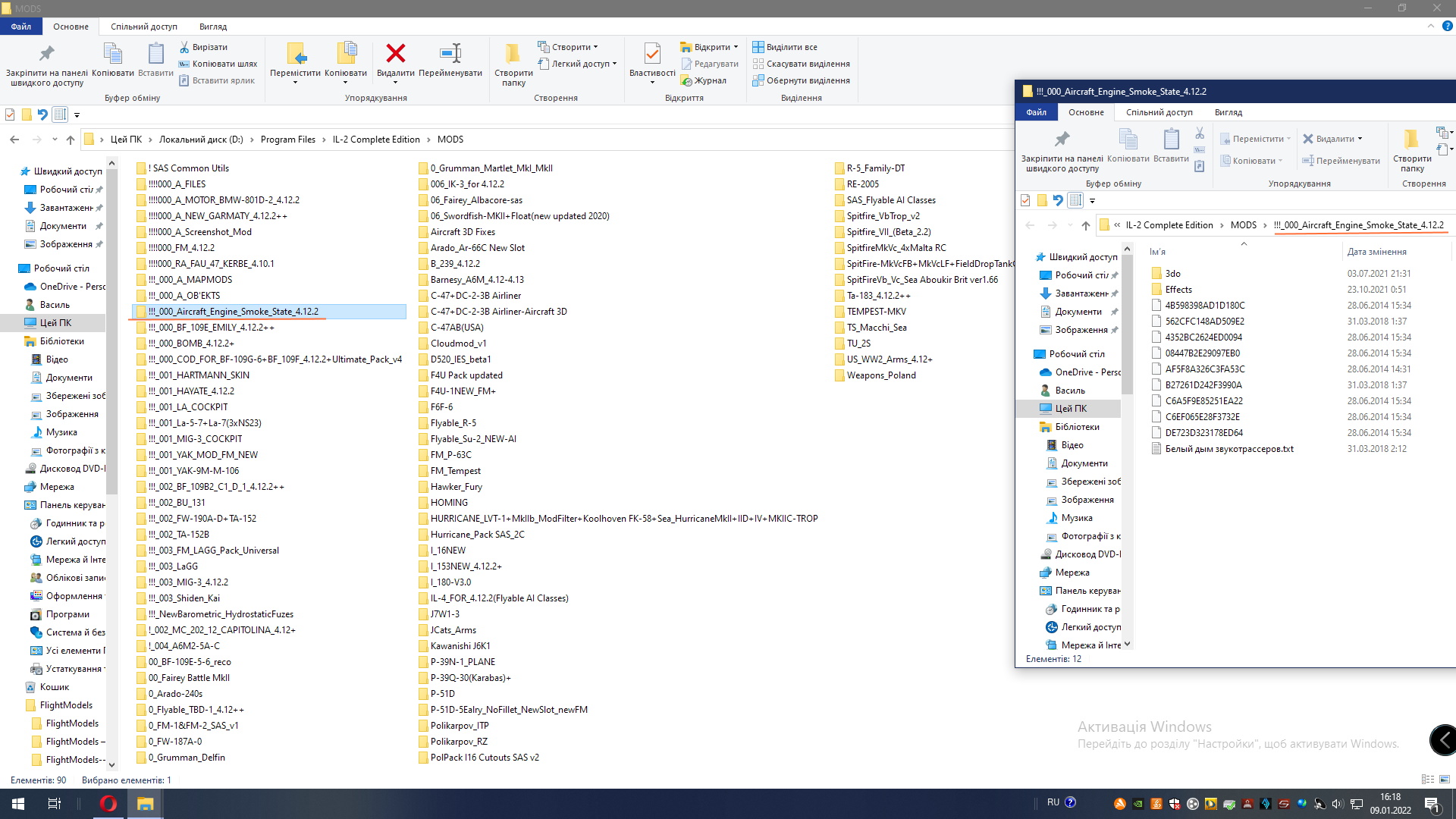Click Pin to Quick access ribbon icon

coord(46,54)
